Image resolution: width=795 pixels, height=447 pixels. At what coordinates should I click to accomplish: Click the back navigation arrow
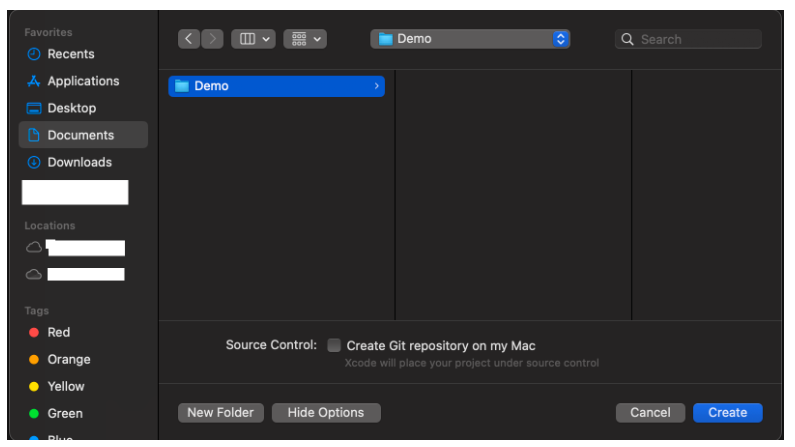pyautogui.click(x=189, y=39)
